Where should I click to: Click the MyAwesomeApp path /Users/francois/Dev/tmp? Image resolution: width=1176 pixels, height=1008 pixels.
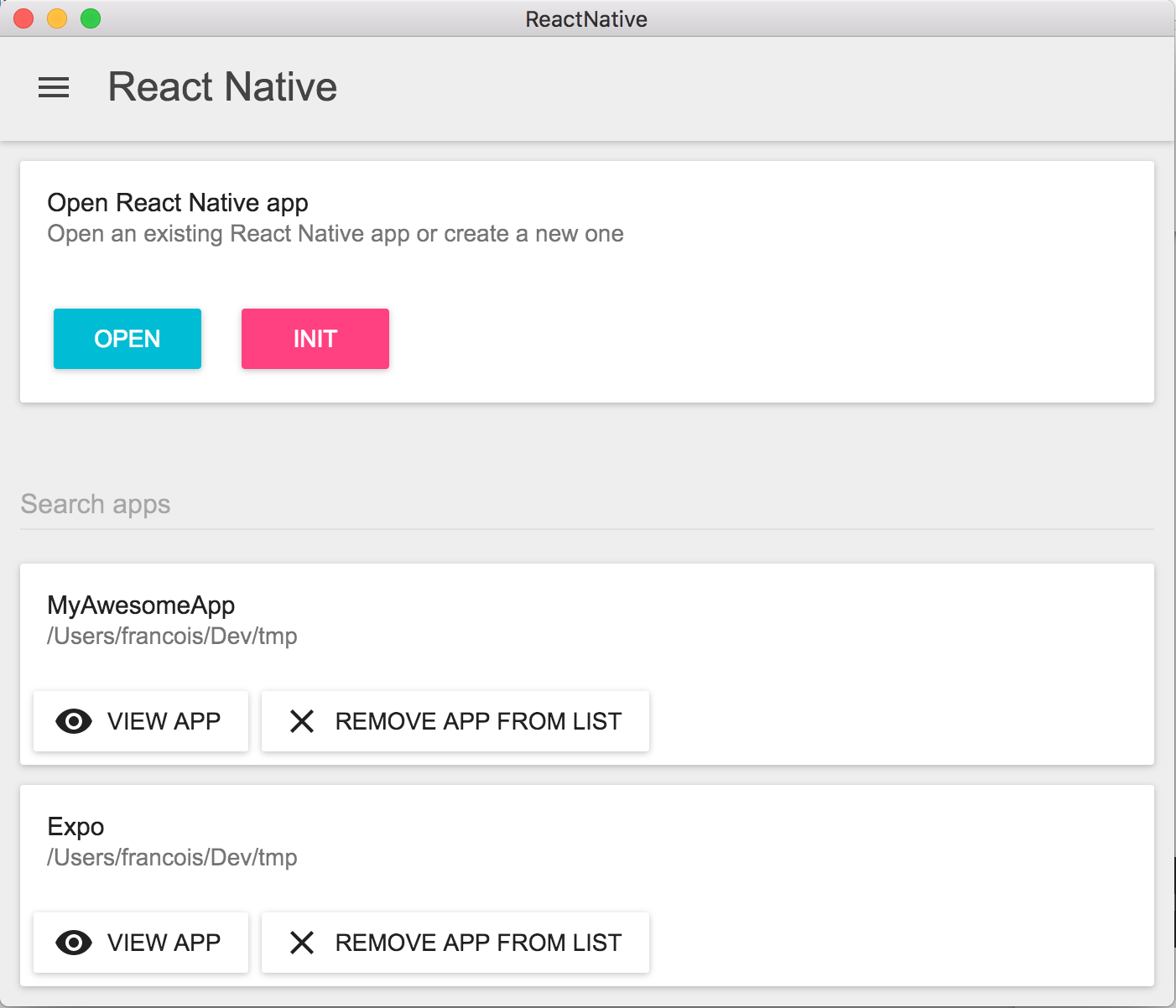pos(172,636)
